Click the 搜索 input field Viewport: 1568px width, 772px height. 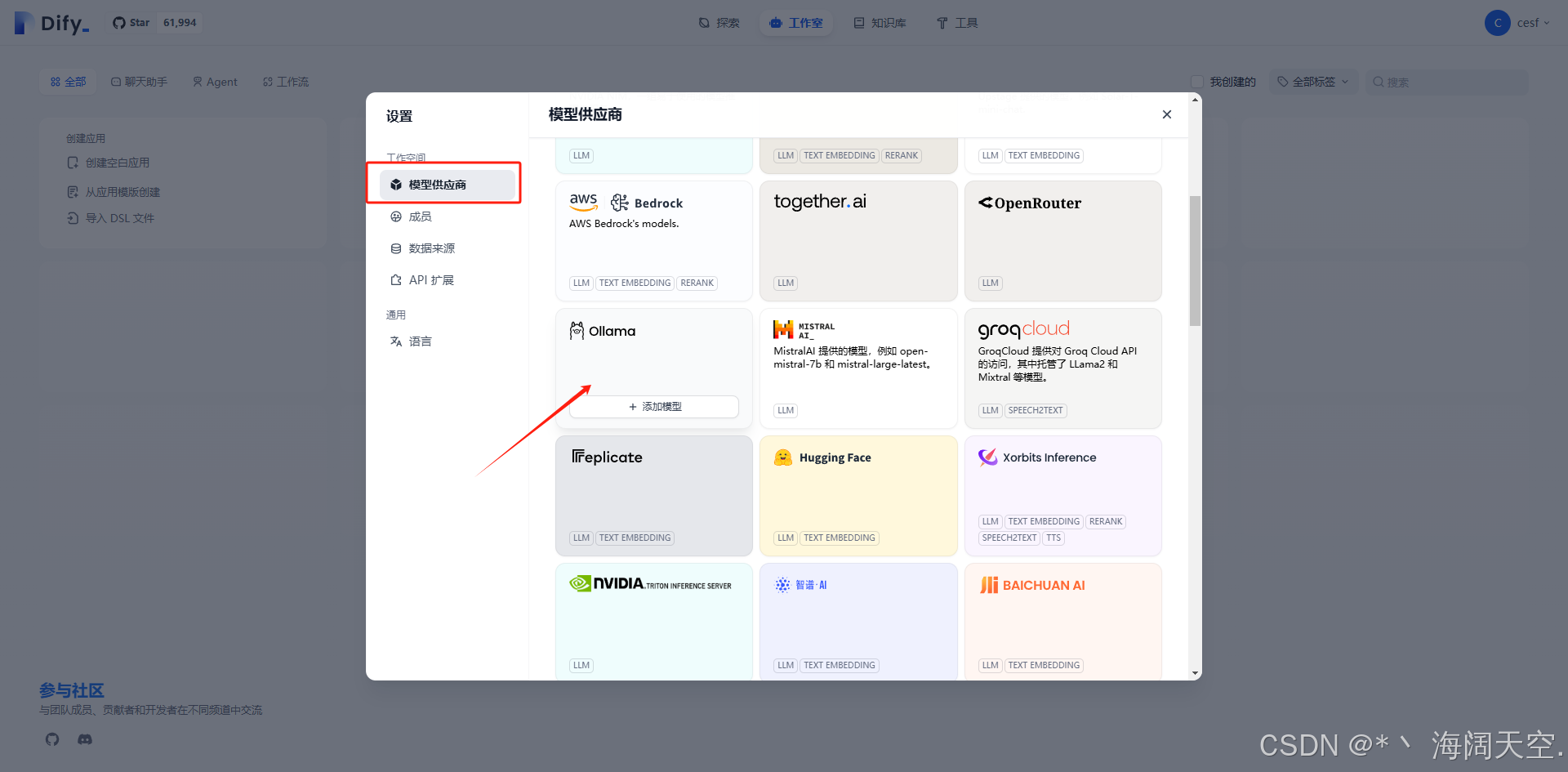pyautogui.click(x=1446, y=82)
